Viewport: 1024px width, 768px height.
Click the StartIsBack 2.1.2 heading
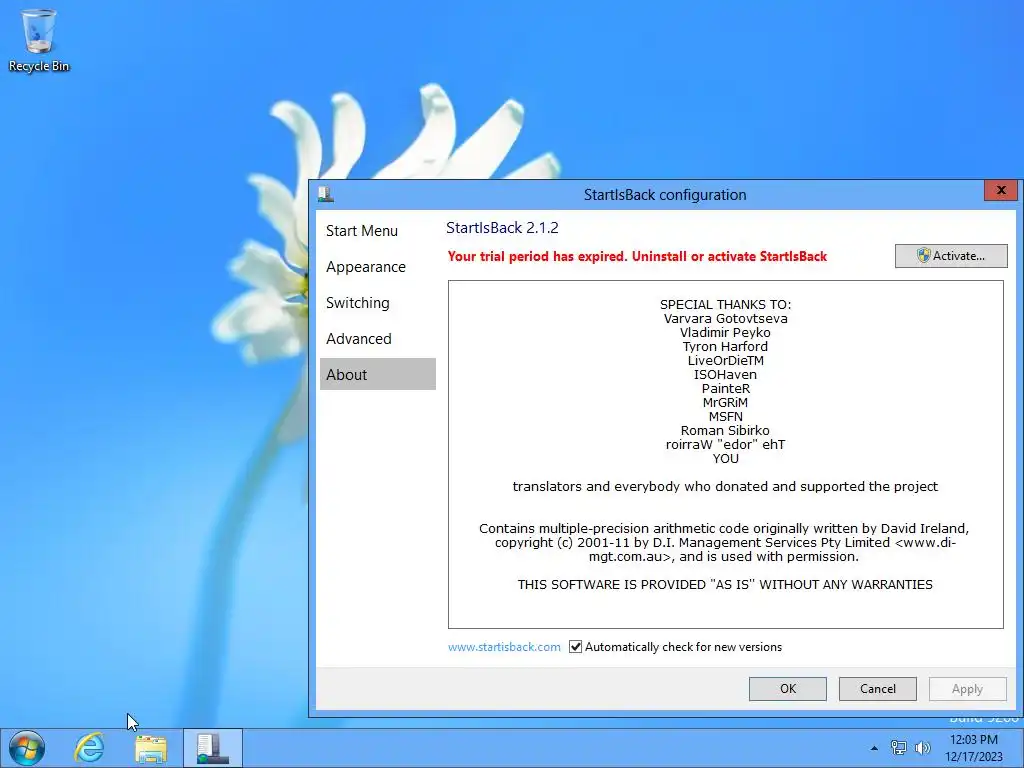click(502, 228)
